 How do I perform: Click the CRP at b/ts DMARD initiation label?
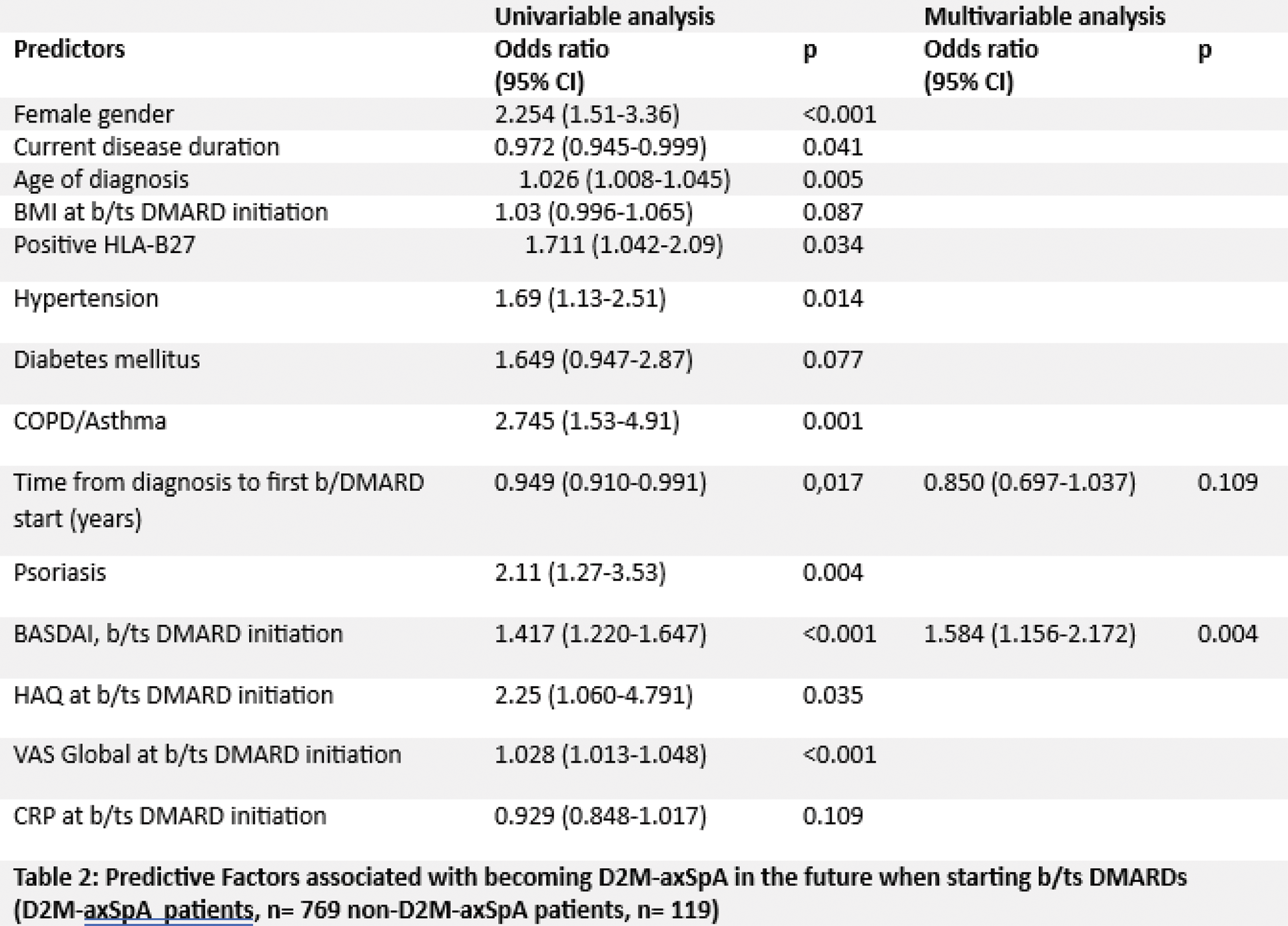(x=170, y=816)
